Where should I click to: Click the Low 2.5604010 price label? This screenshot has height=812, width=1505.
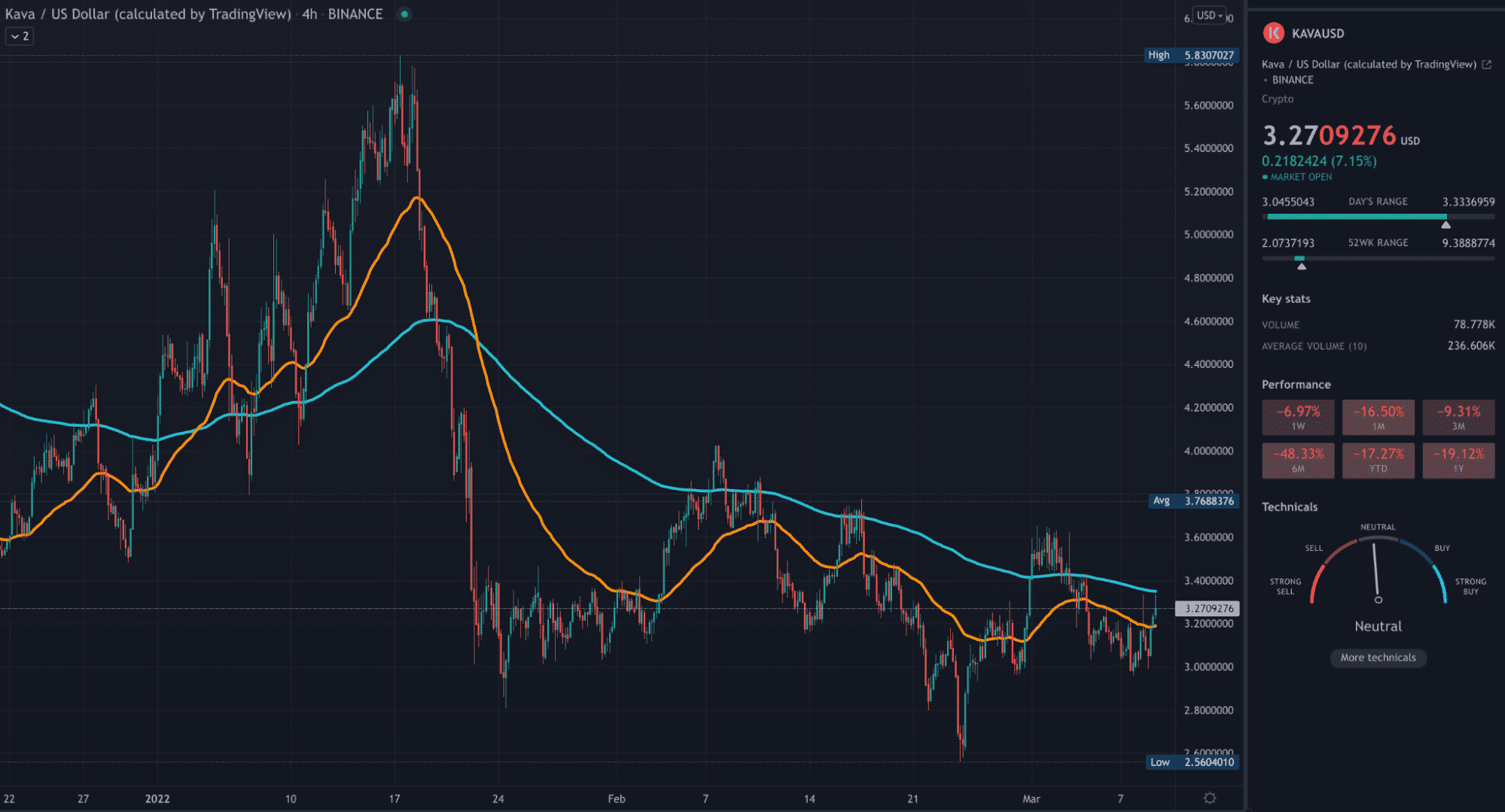click(x=1192, y=762)
